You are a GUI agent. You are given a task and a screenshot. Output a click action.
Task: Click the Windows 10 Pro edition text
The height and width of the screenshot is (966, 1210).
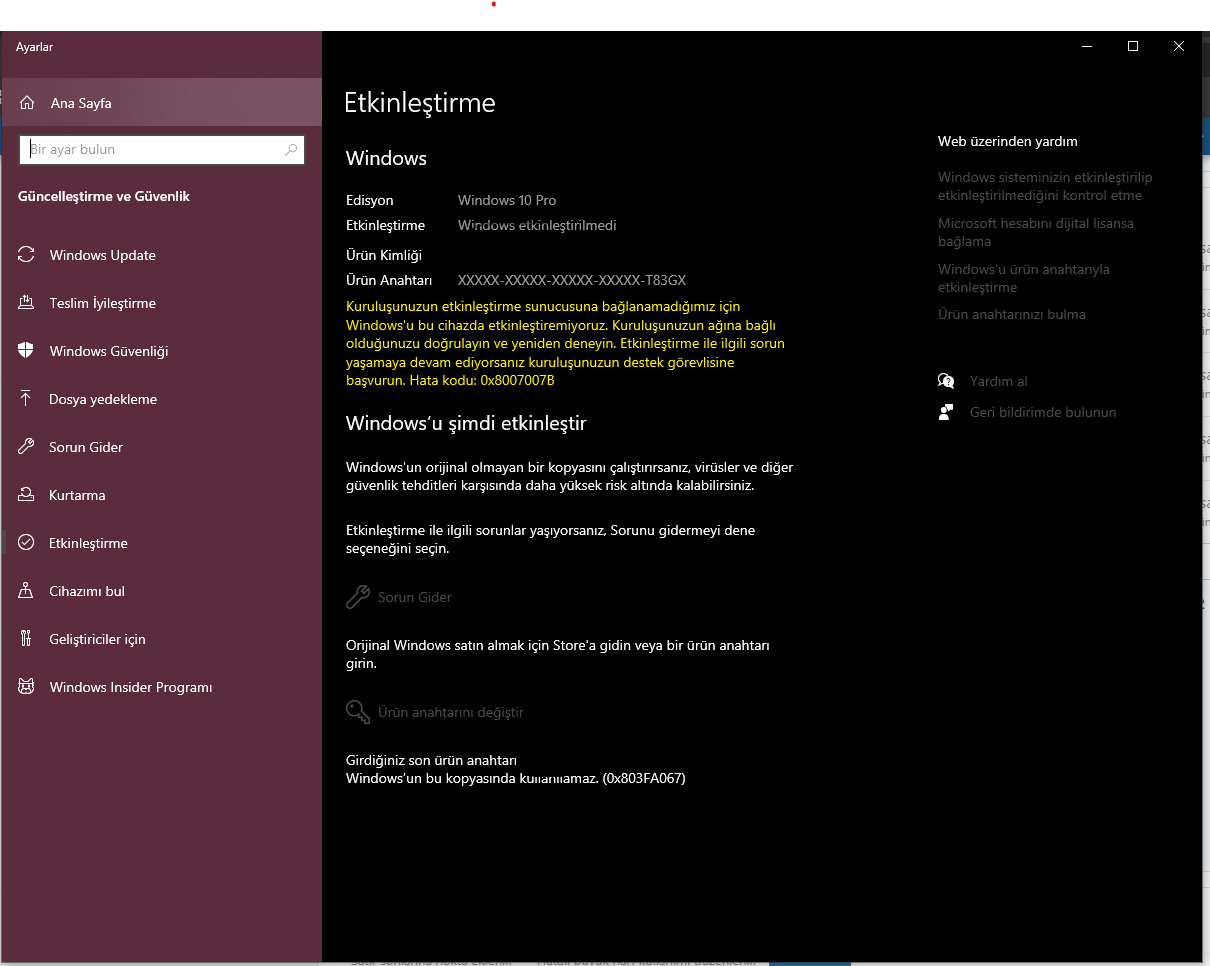[507, 200]
